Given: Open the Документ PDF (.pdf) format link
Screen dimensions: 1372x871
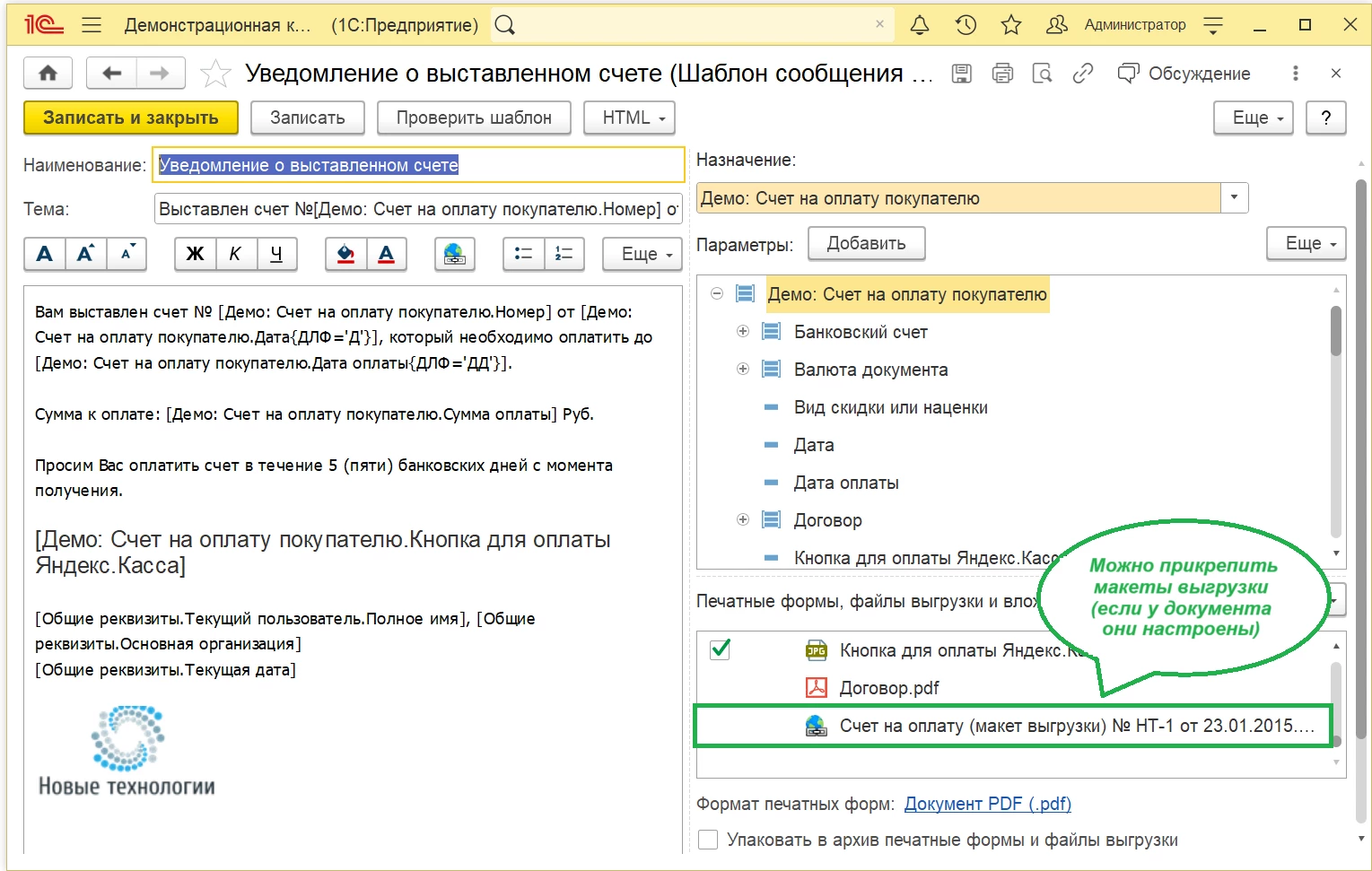Looking at the screenshot, I should (987, 804).
